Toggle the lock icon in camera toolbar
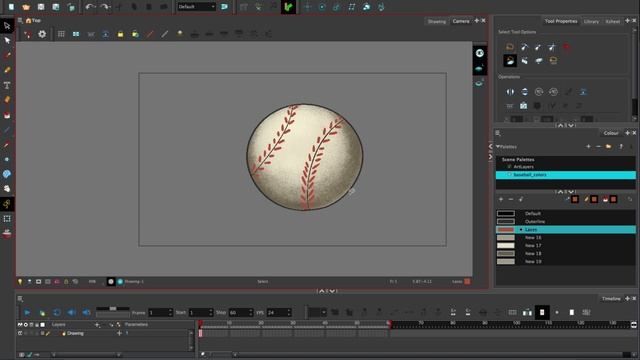Viewport: 640px width, 360px height. 120,34
